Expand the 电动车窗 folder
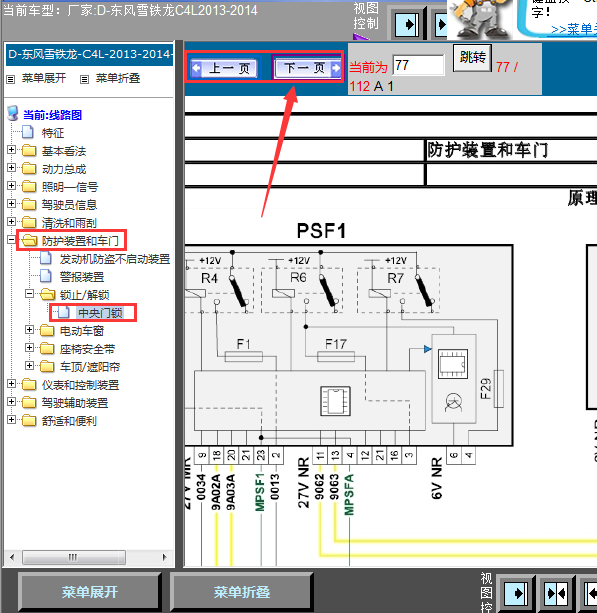597x613 pixels. pyautogui.click(x=29, y=330)
